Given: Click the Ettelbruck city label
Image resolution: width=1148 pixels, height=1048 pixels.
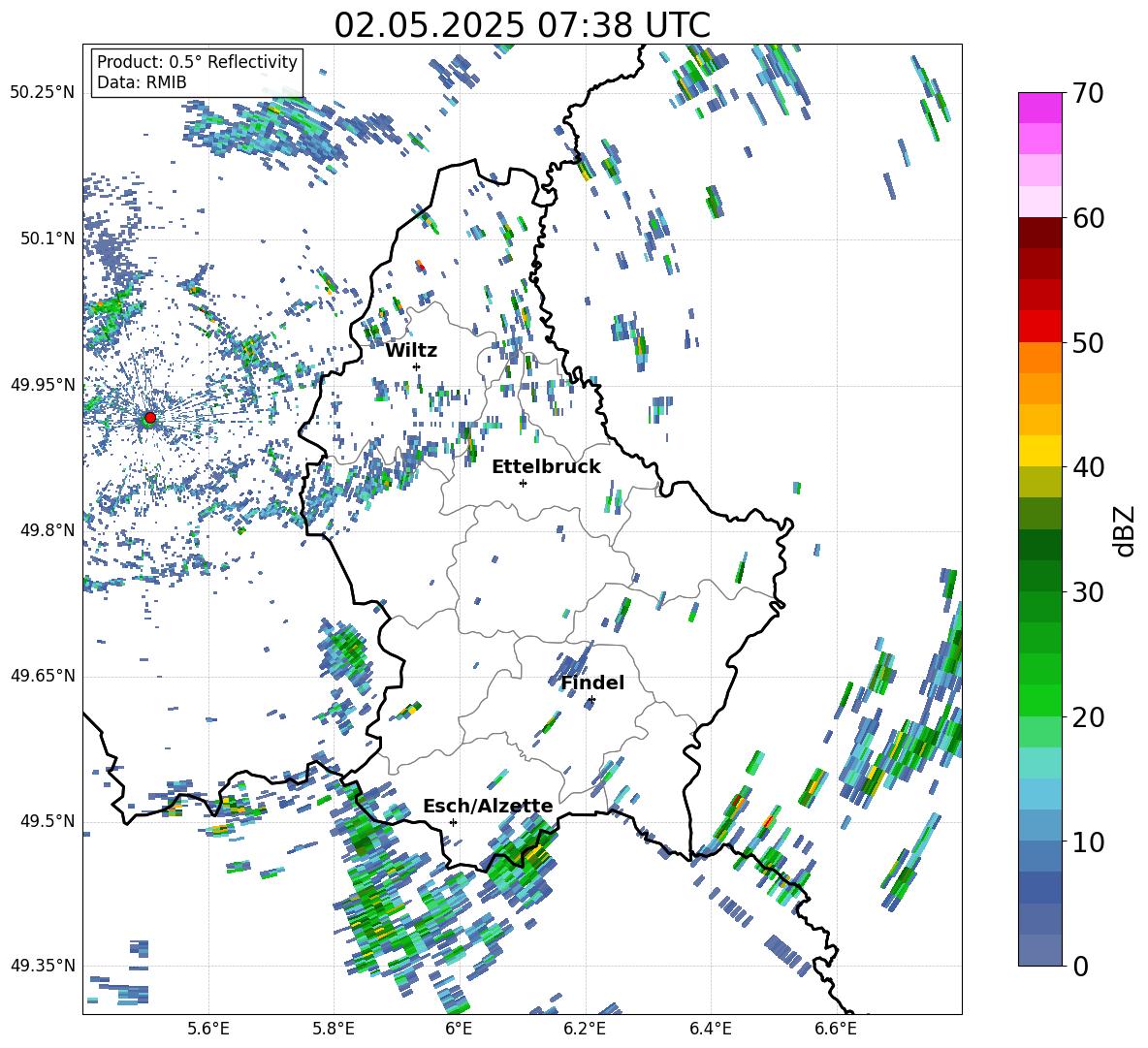Looking at the screenshot, I should point(546,467).
